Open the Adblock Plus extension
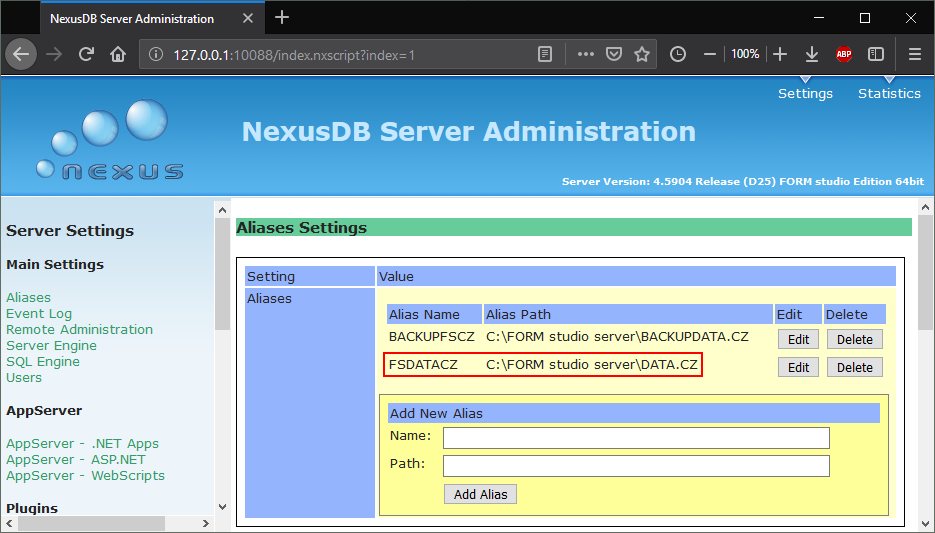 coord(844,54)
